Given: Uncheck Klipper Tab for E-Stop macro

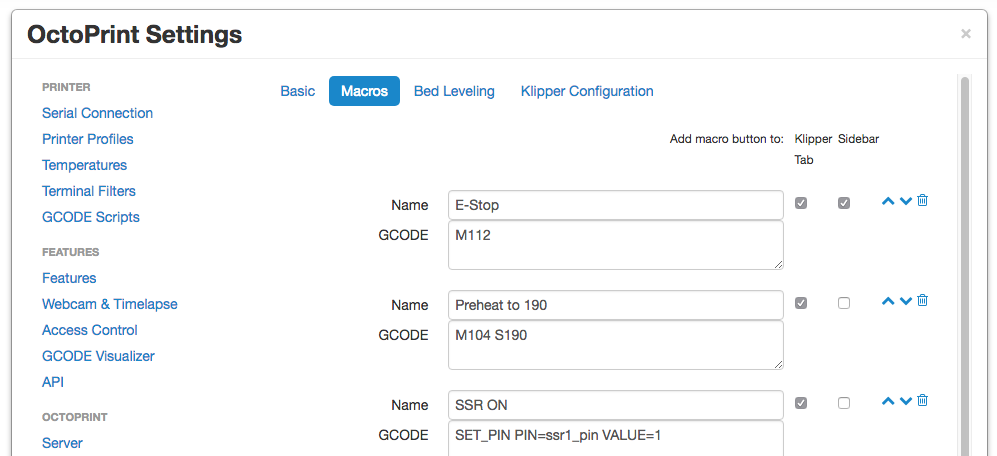Looking at the screenshot, I should (x=801, y=204).
